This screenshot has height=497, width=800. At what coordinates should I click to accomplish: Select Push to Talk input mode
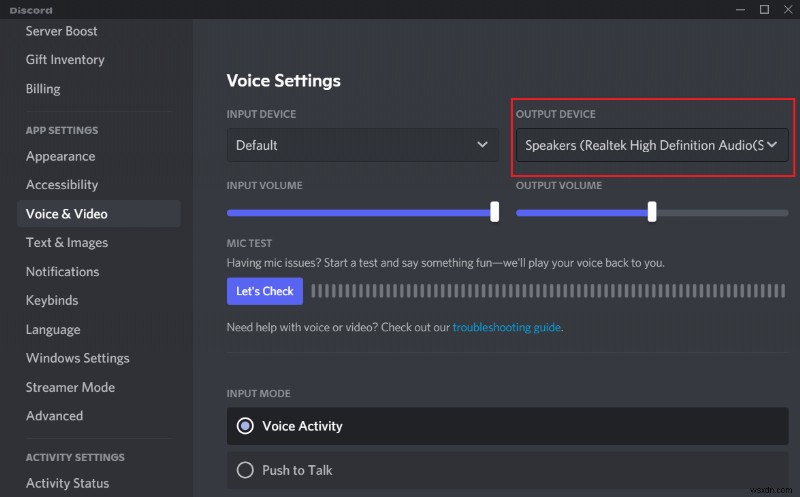[245, 470]
